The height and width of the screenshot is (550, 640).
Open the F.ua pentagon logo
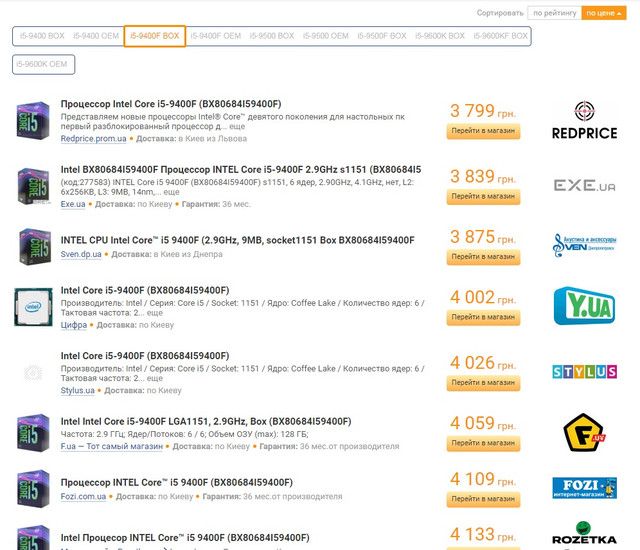(x=584, y=432)
